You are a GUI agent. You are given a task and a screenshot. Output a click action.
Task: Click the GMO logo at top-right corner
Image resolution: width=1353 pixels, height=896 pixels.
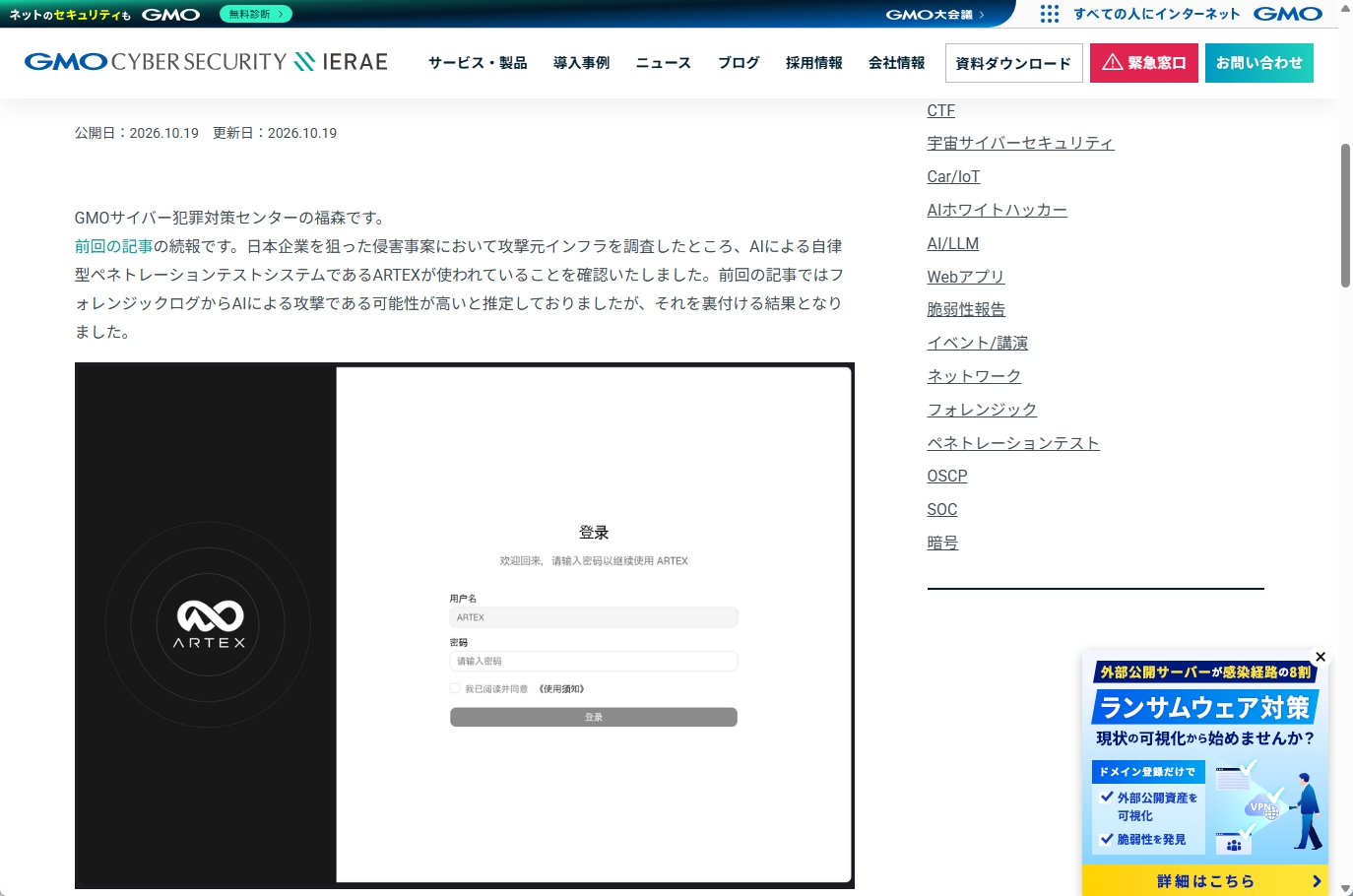coord(1288,14)
